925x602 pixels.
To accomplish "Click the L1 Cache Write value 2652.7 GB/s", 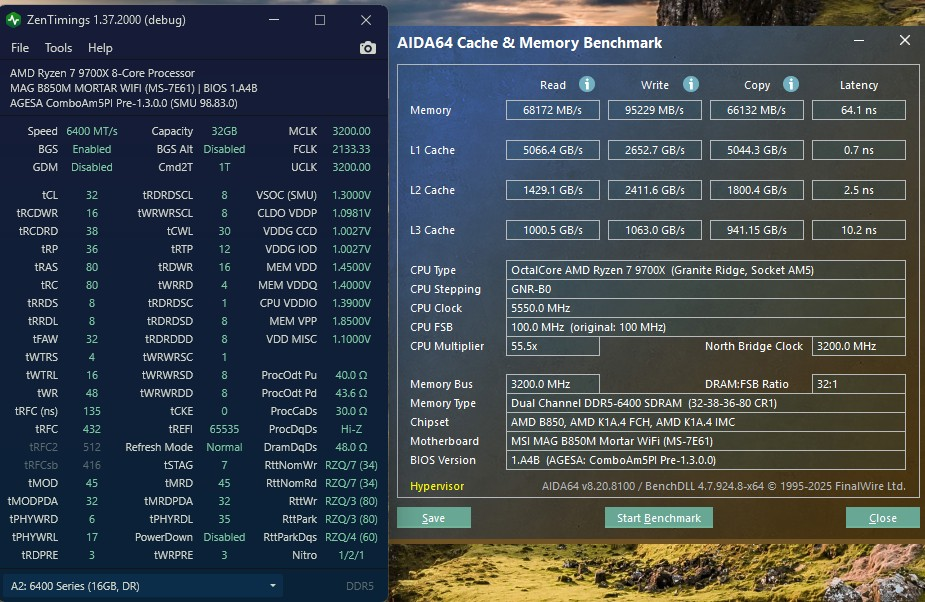I will pos(655,150).
